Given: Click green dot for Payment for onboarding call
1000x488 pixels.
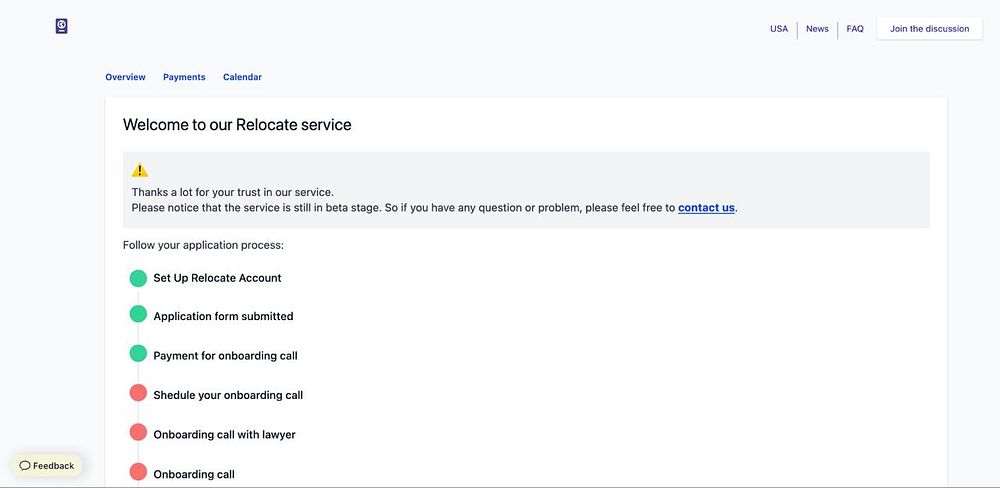Looking at the screenshot, I should [138, 354].
